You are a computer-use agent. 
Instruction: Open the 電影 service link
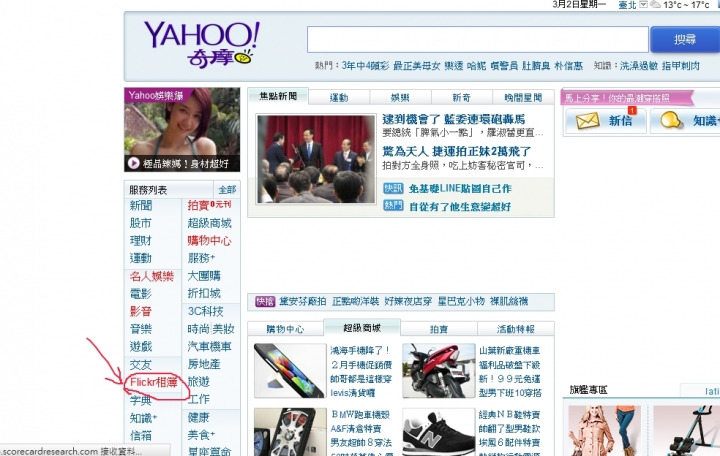tap(141, 293)
